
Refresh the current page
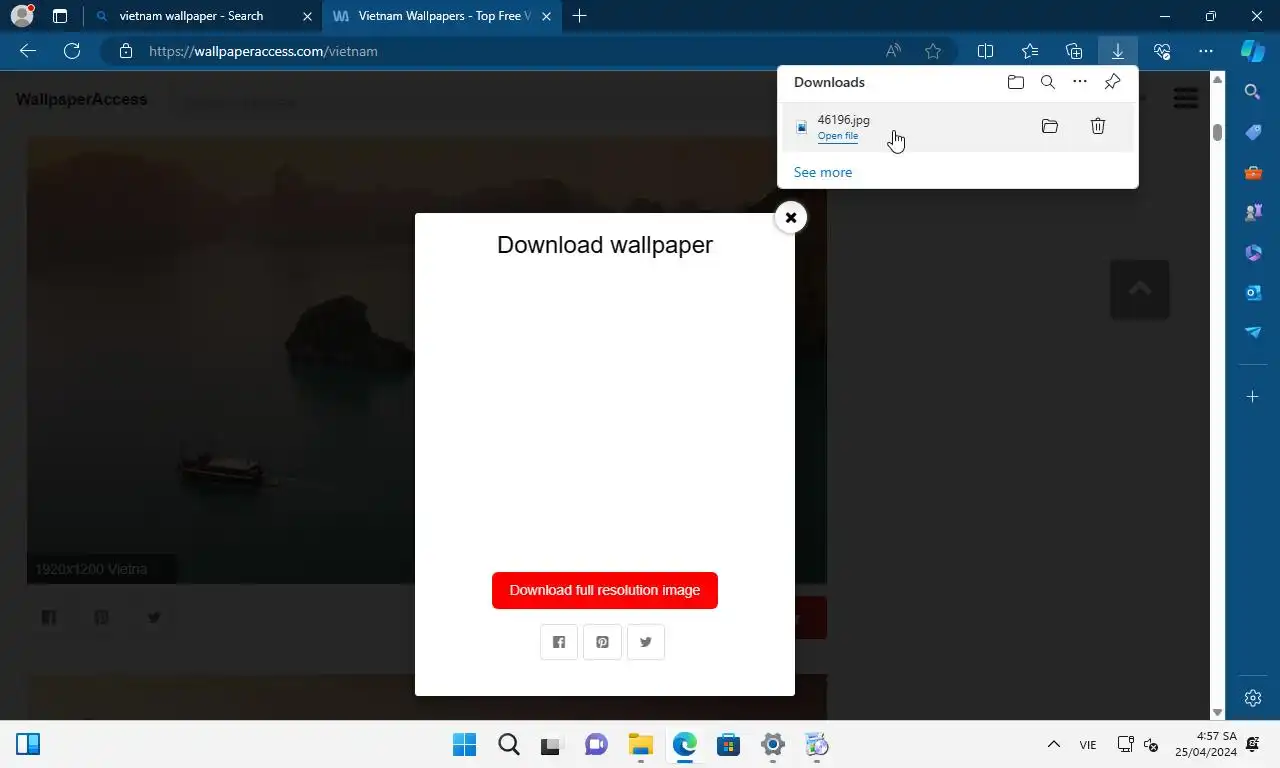point(72,51)
